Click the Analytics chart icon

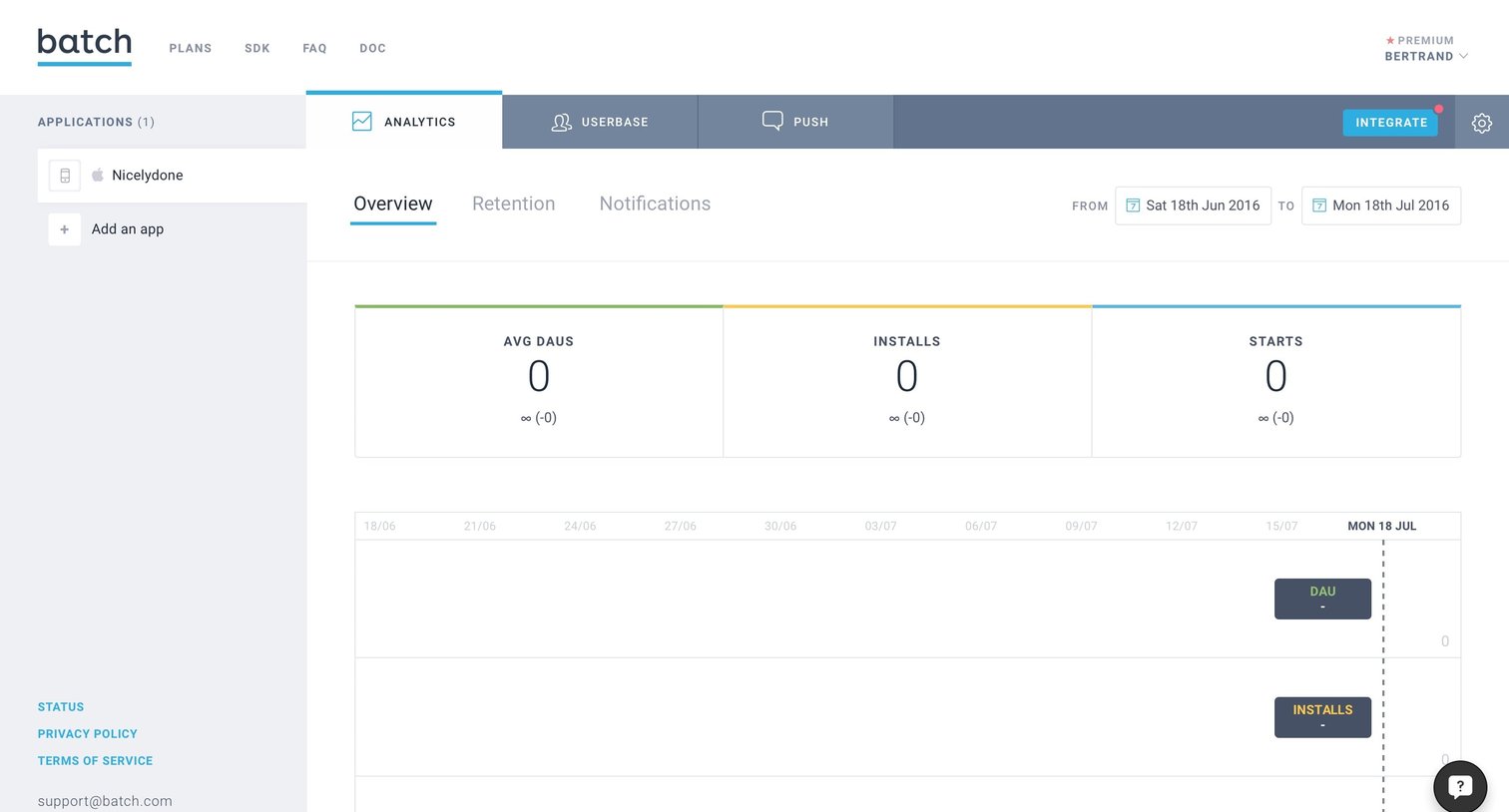pyautogui.click(x=362, y=122)
